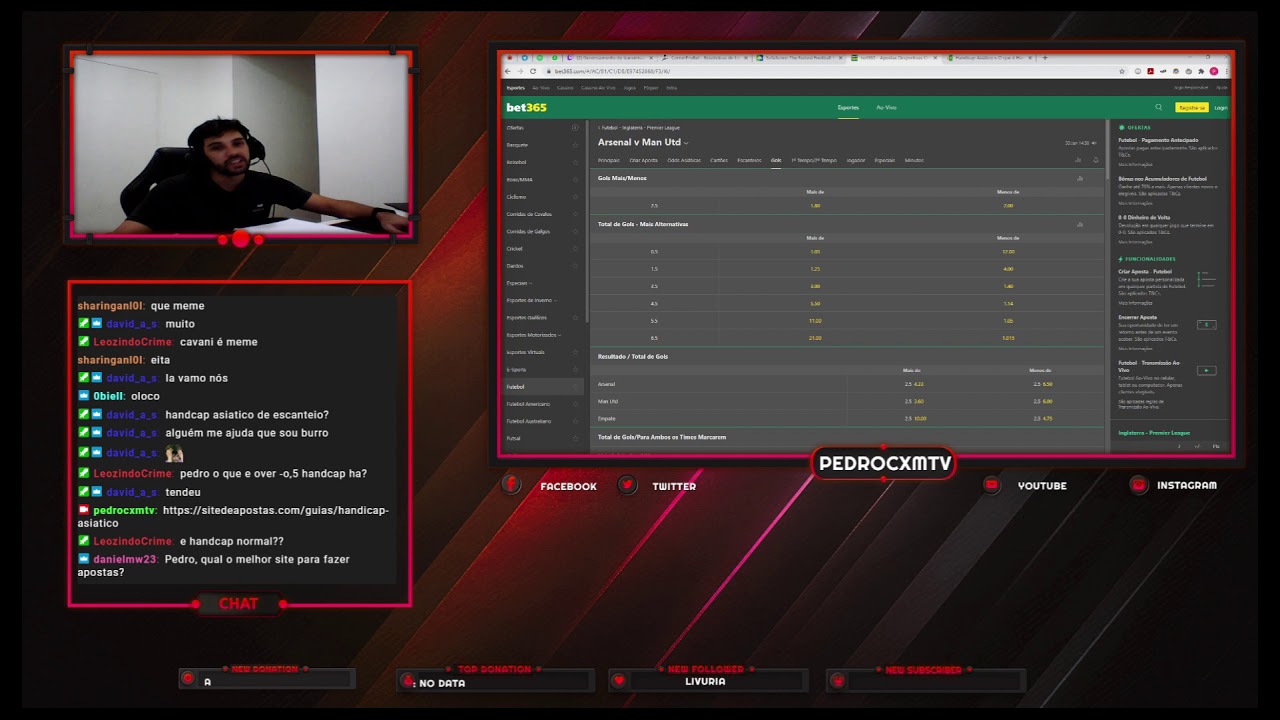Reload the bet365 page

tap(532, 71)
